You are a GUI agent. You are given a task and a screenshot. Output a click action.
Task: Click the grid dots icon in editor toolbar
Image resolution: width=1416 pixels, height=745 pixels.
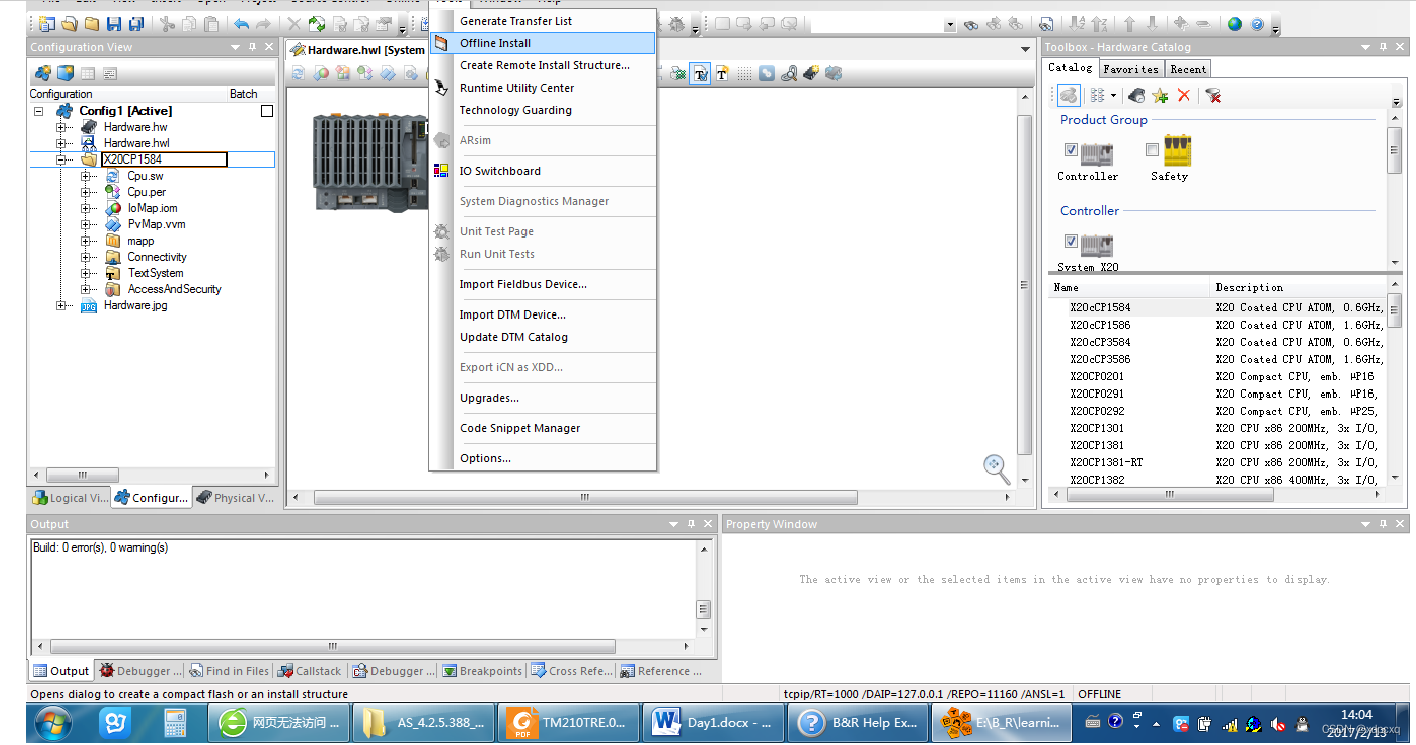coord(742,73)
